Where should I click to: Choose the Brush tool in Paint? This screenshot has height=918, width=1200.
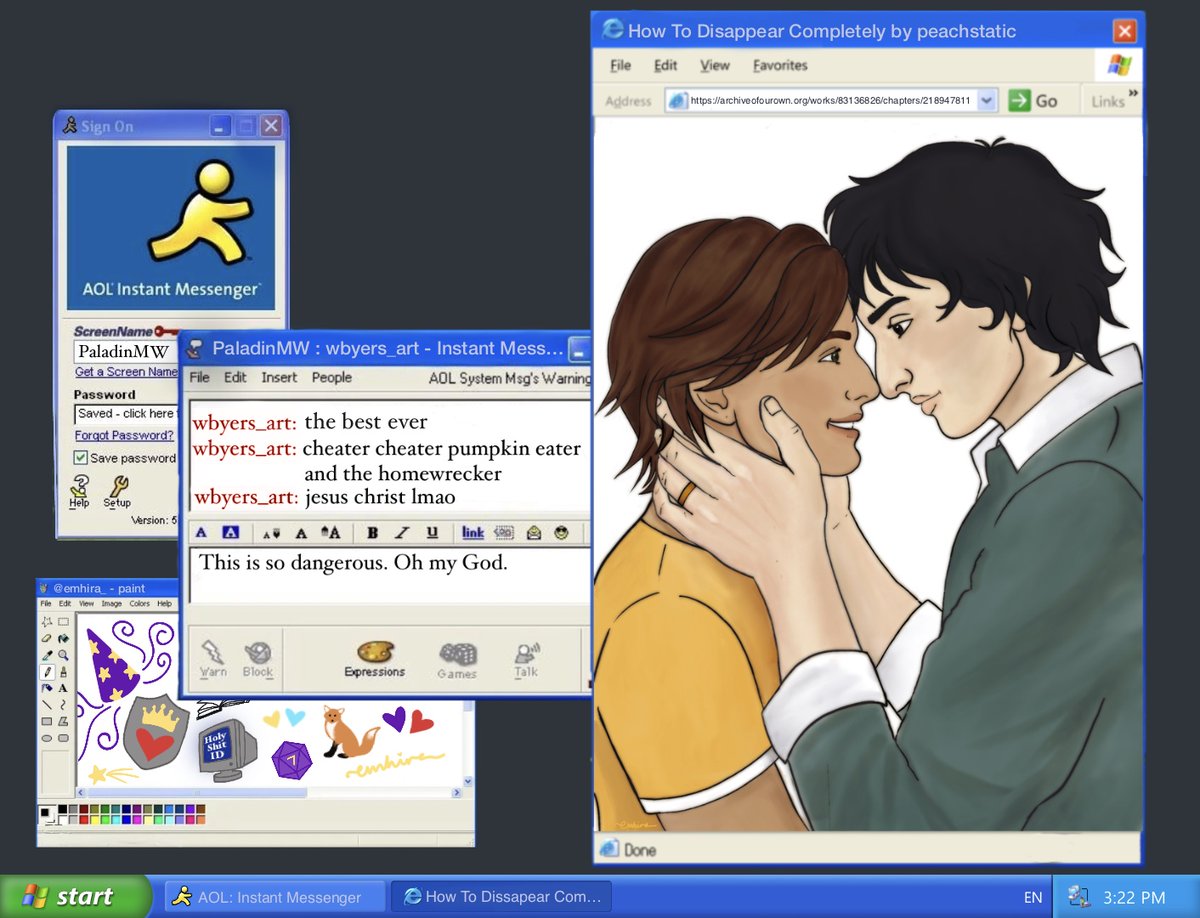click(63, 672)
